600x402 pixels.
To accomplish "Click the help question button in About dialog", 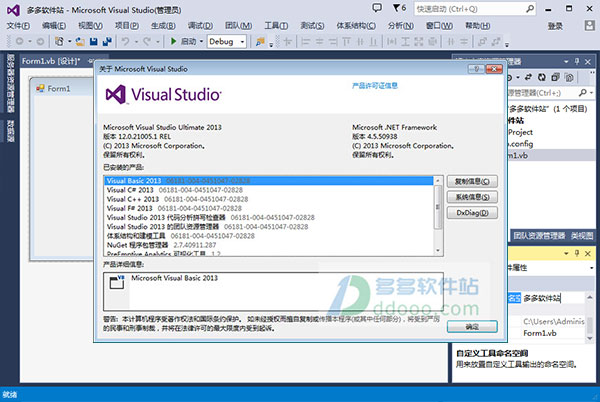I will (x=476, y=69).
